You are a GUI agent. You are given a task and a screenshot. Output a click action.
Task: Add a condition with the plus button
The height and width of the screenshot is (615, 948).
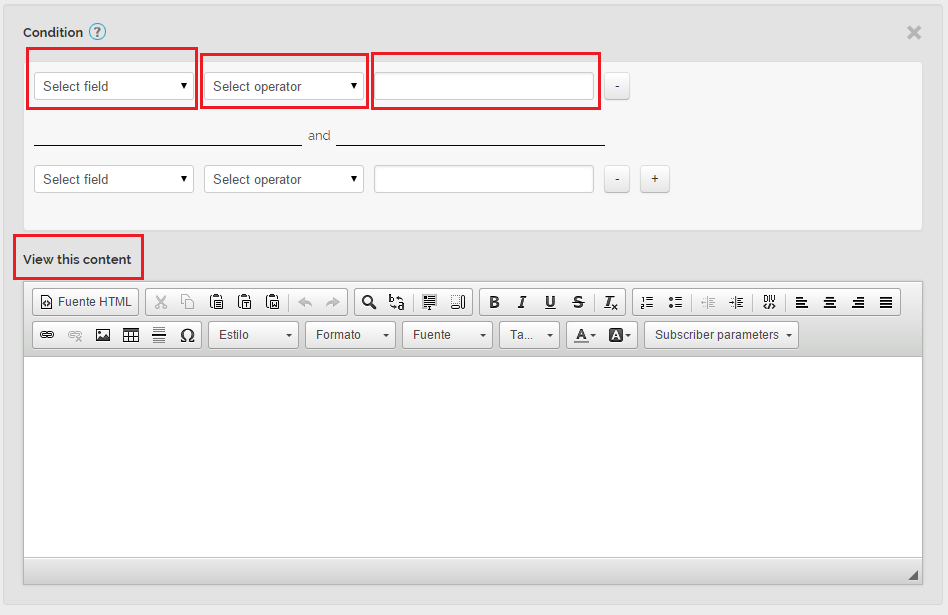[655, 179]
